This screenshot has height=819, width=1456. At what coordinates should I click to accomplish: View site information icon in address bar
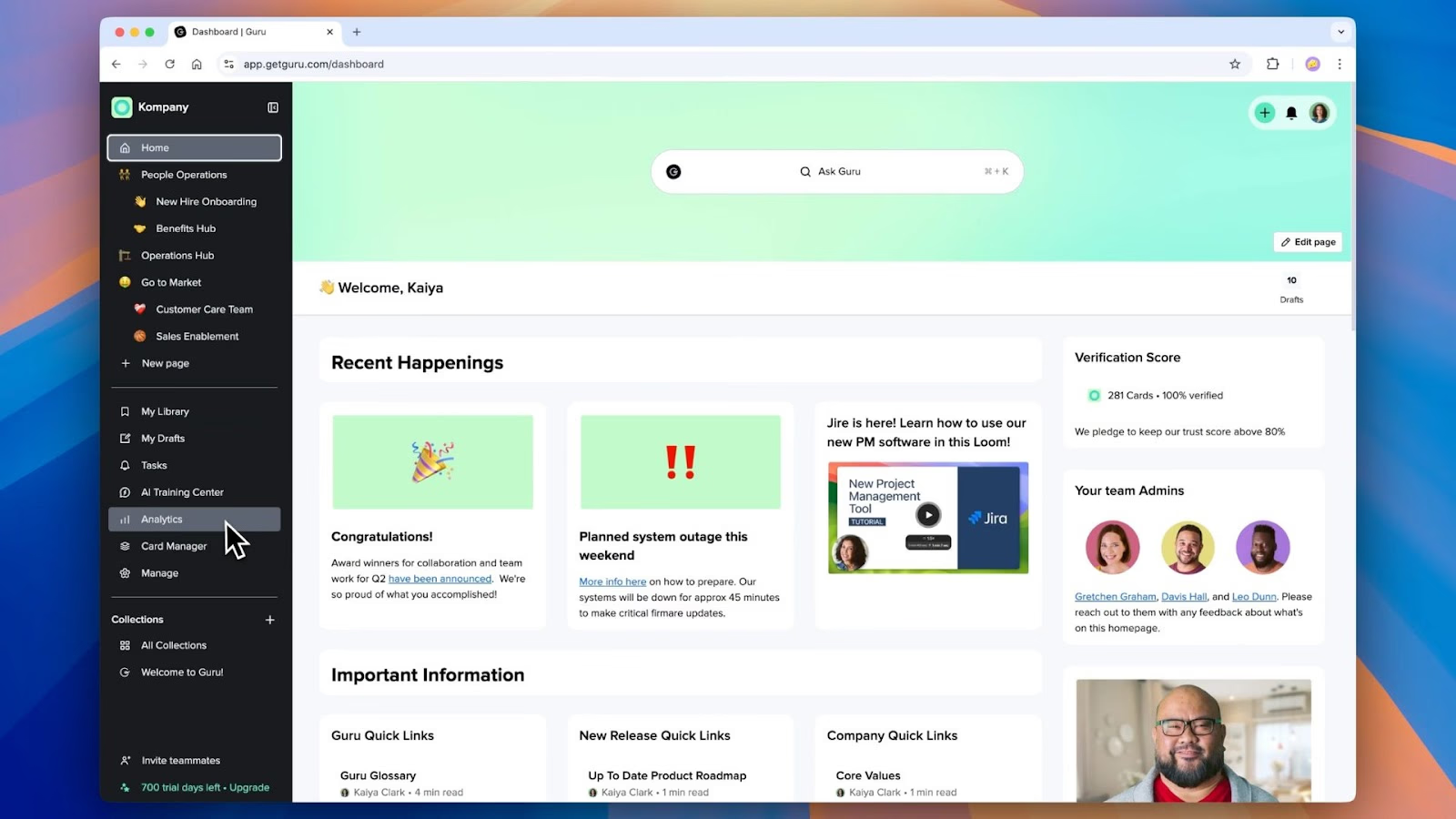(x=228, y=64)
